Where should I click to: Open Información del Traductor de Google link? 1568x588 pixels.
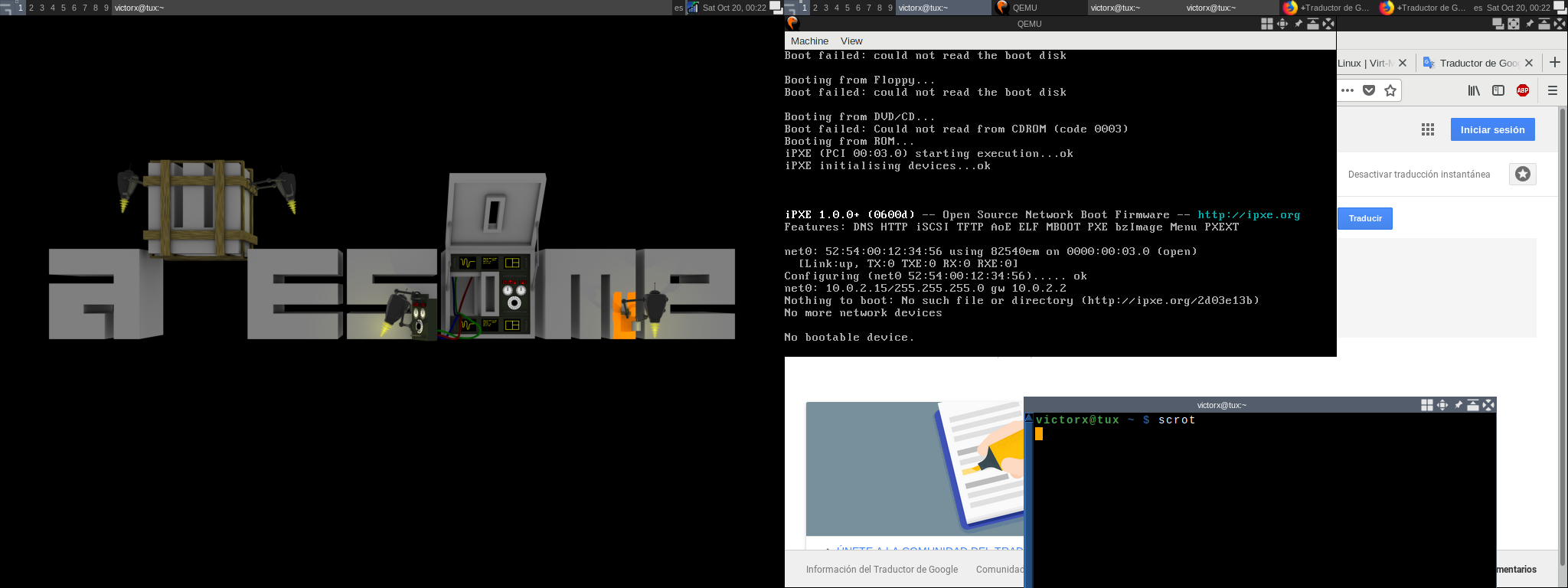tap(882, 569)
